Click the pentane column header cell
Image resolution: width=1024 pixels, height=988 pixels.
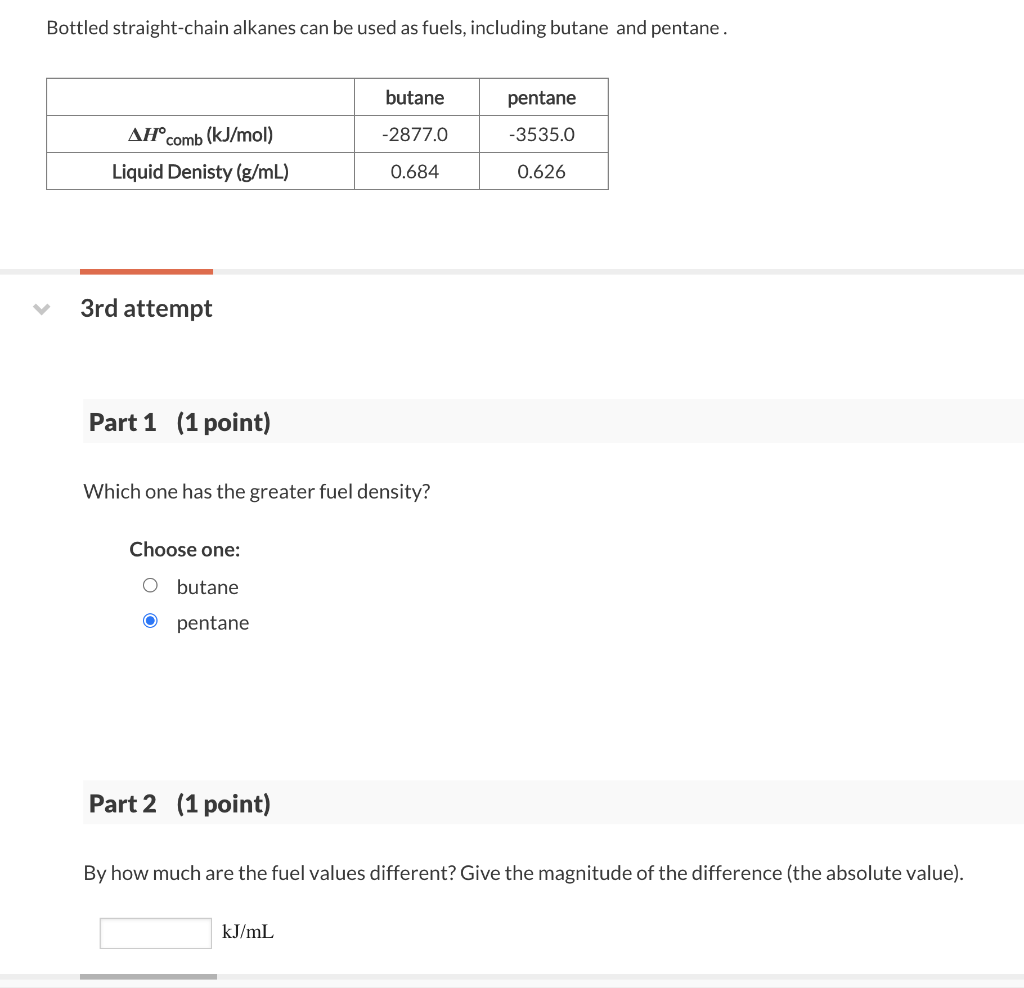(543, 97)
